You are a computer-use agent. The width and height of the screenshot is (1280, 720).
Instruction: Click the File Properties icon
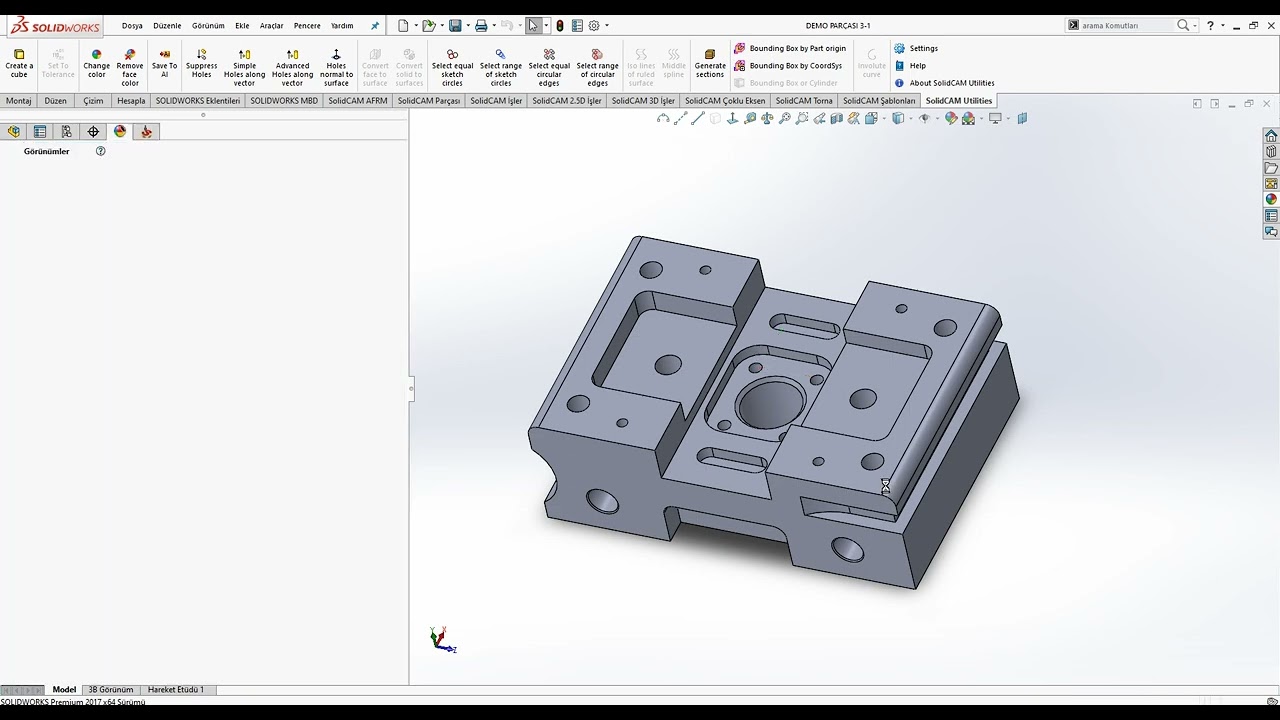tap(577, 26)
